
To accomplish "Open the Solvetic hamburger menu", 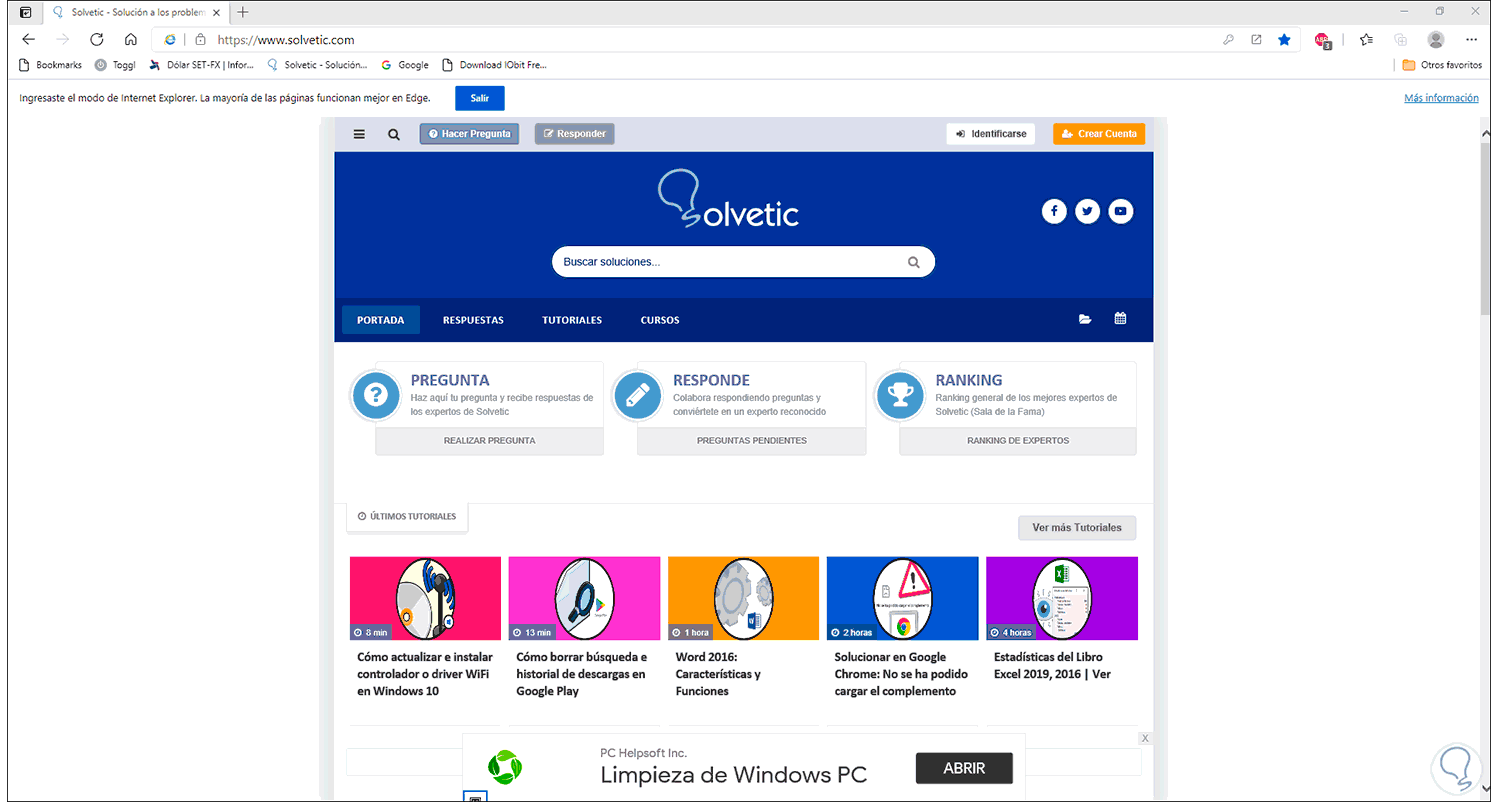I will coord(360,134).
